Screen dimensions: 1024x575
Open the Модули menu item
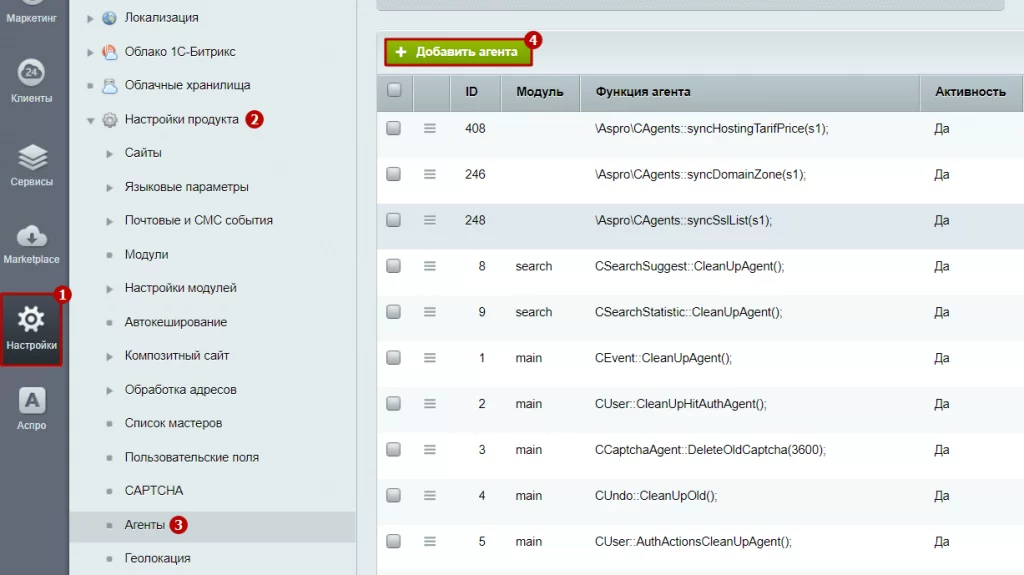click(146, 255)
